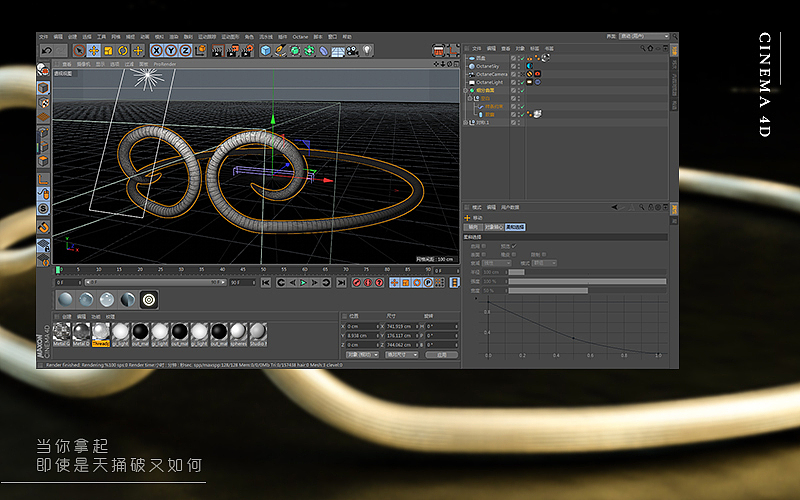Open the layout dropdown at top right

644,36
